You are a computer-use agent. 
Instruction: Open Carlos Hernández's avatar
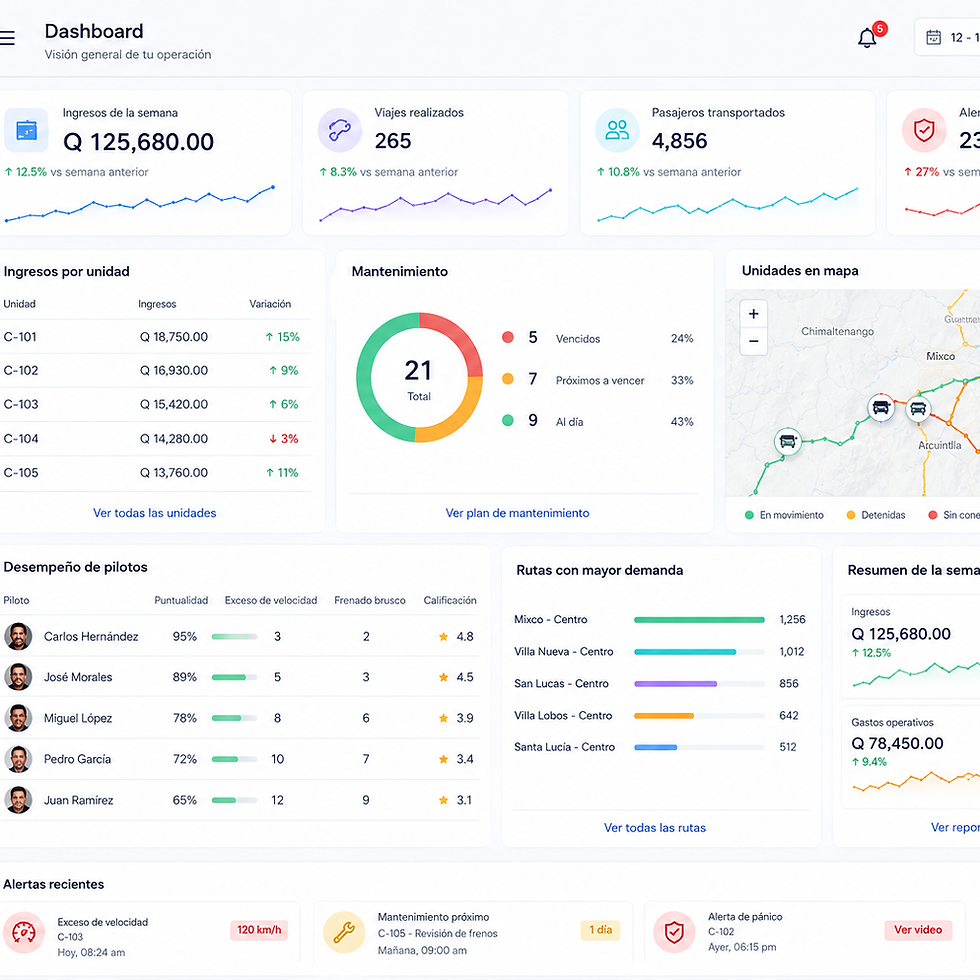18,636
